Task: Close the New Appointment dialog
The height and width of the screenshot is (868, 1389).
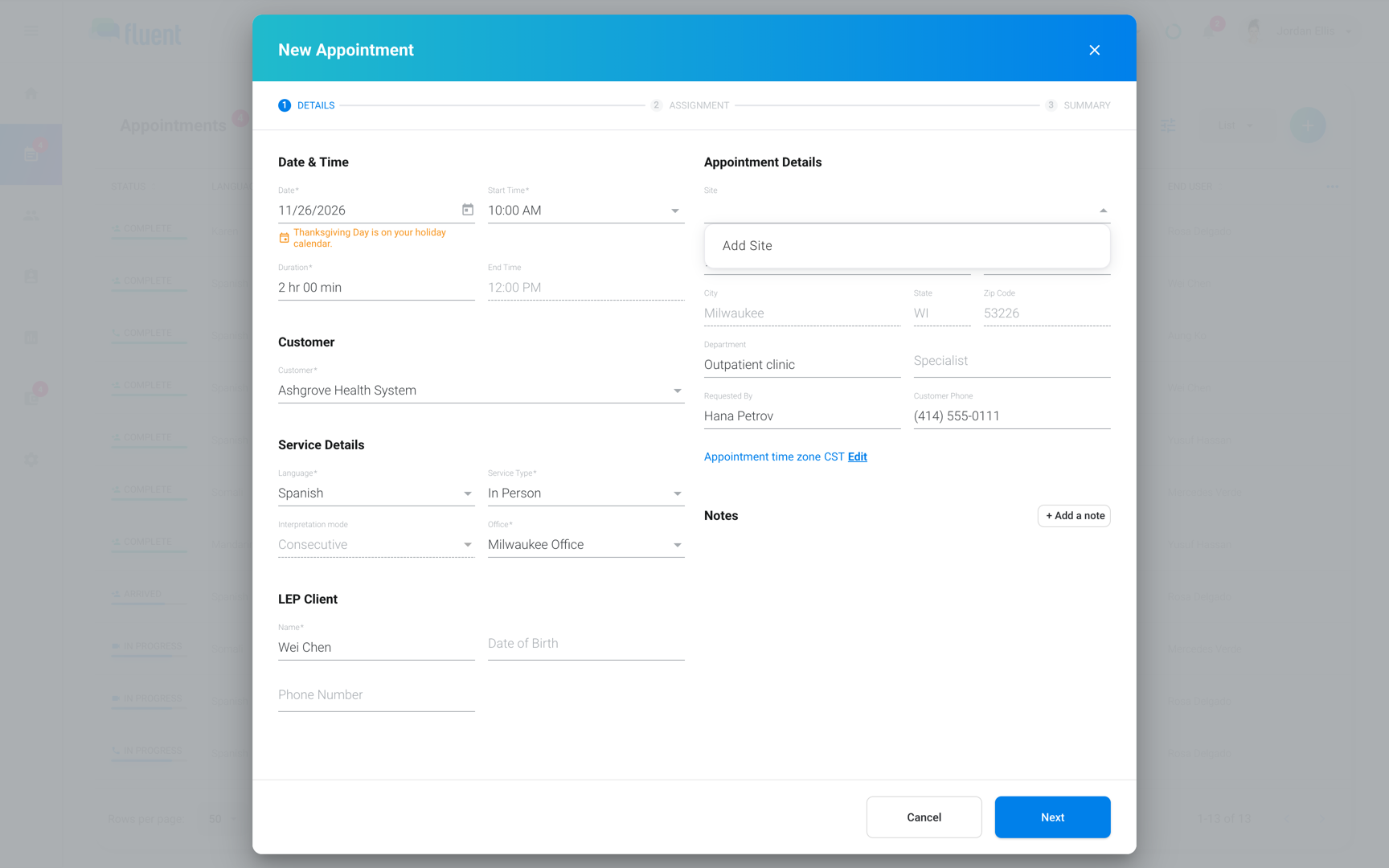Action: 1094,50
